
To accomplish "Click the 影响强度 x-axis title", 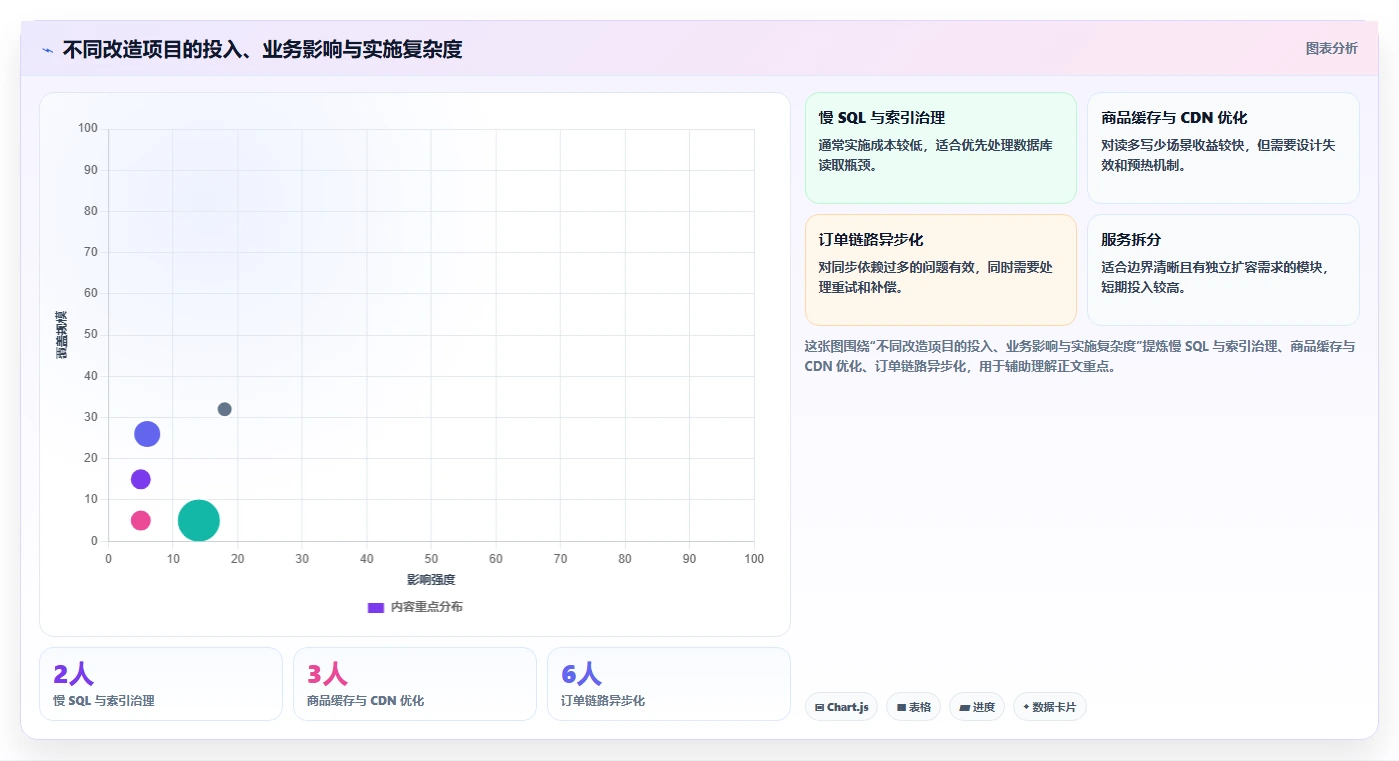I will click(x=431, y=580).
